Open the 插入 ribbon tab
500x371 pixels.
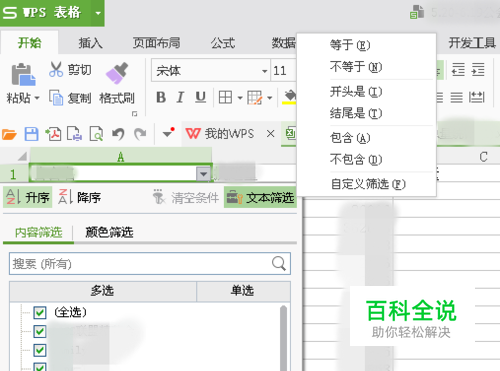(90, 43)
